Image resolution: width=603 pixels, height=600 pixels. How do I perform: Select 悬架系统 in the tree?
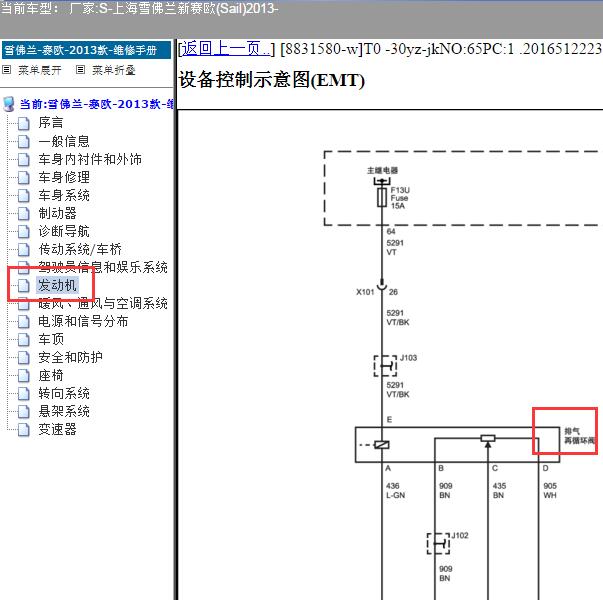pyautogui.click(x=64, y=411)
